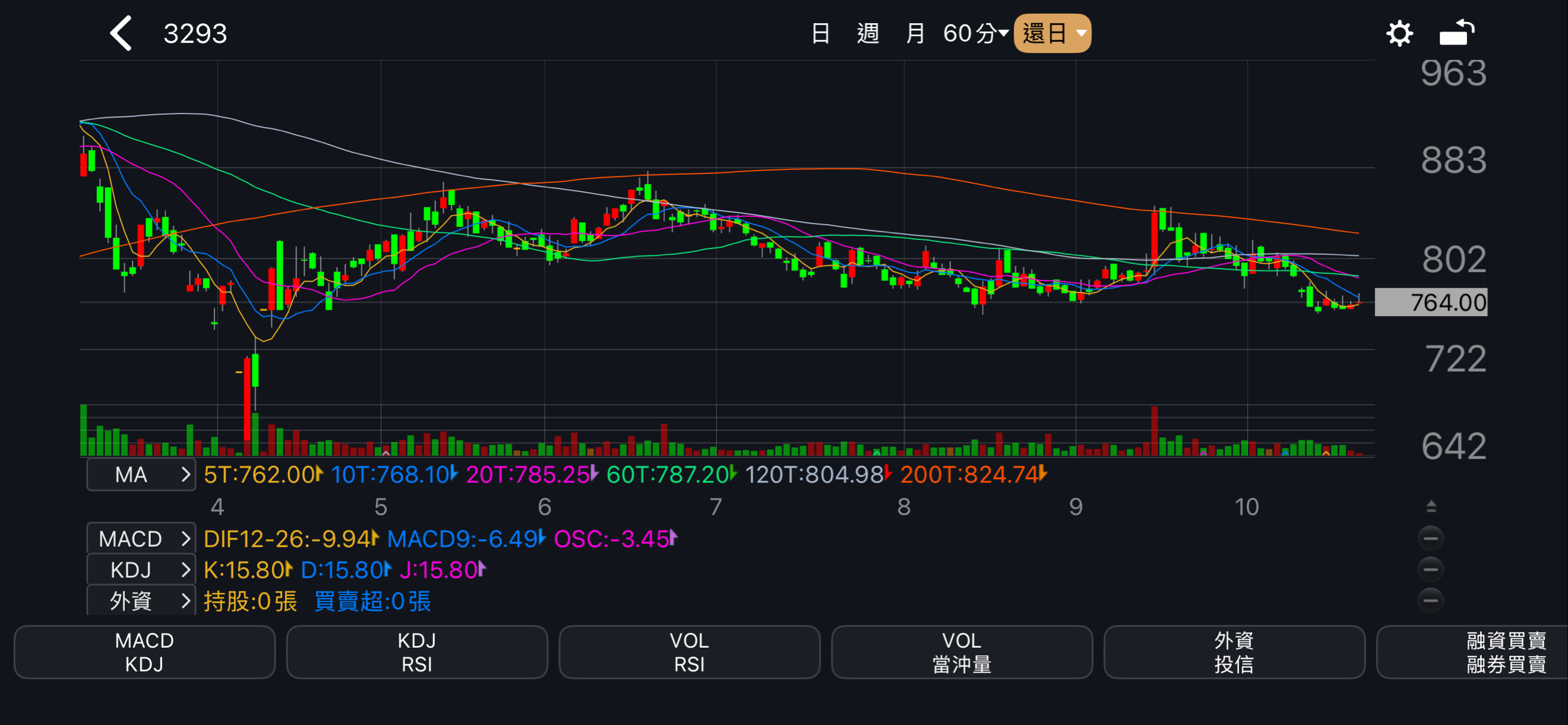Screen dimensions: 1568x725
Task: Select the MACD KDJ preset button
Action: 144,652
